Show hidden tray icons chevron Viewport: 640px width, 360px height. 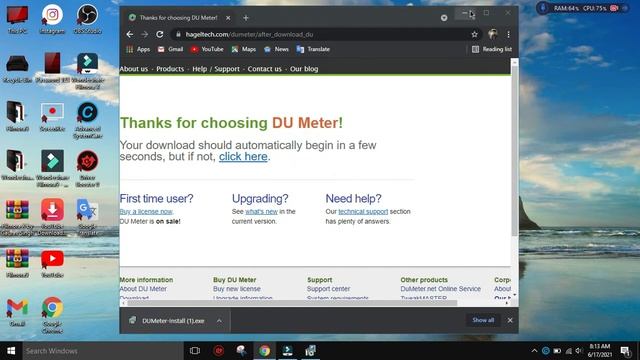point(534,351)
